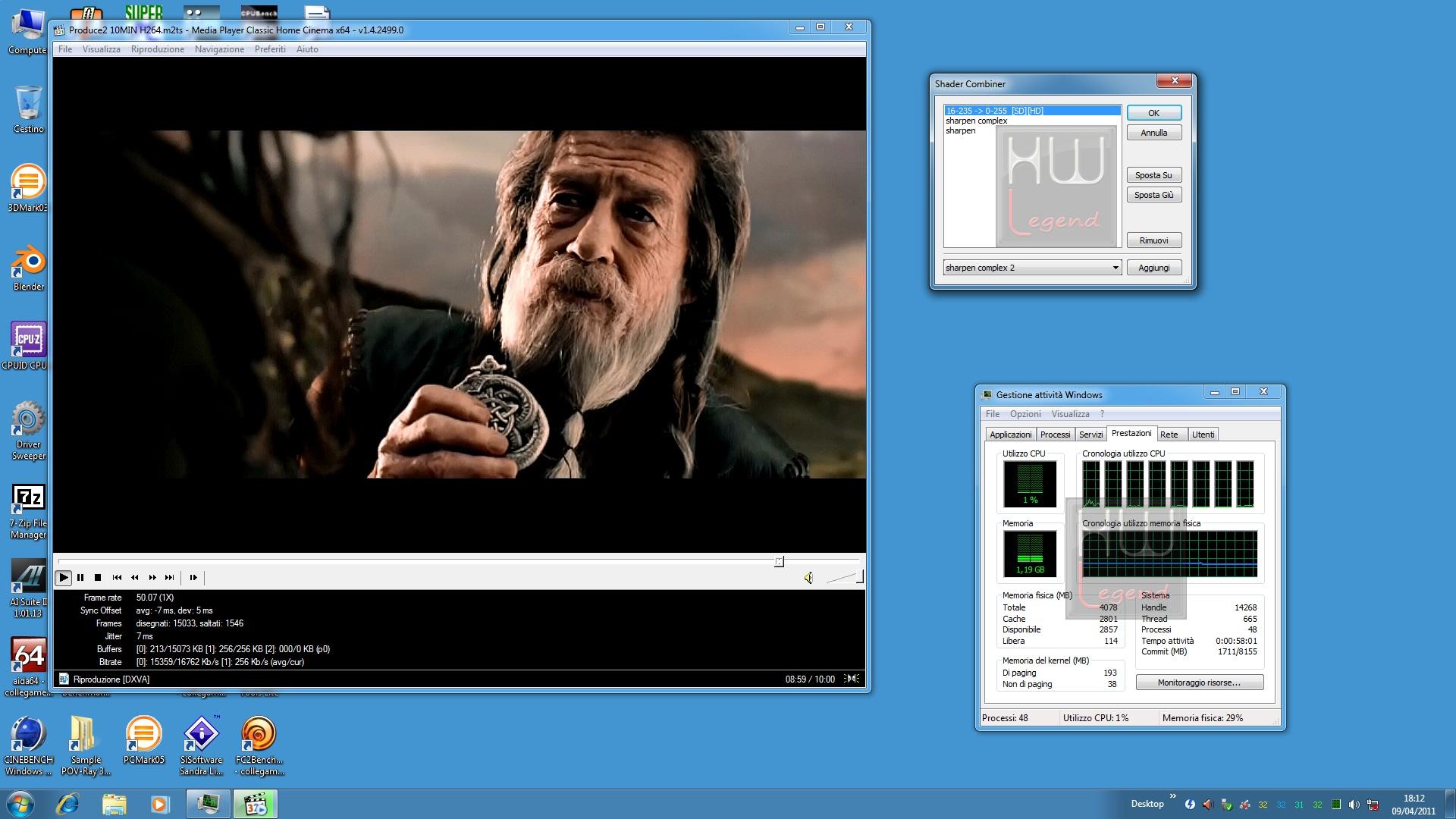Open the Riproduzione menu
Image resolution: width=1456 pixels, height=819 pixels.
coord(158,49)
